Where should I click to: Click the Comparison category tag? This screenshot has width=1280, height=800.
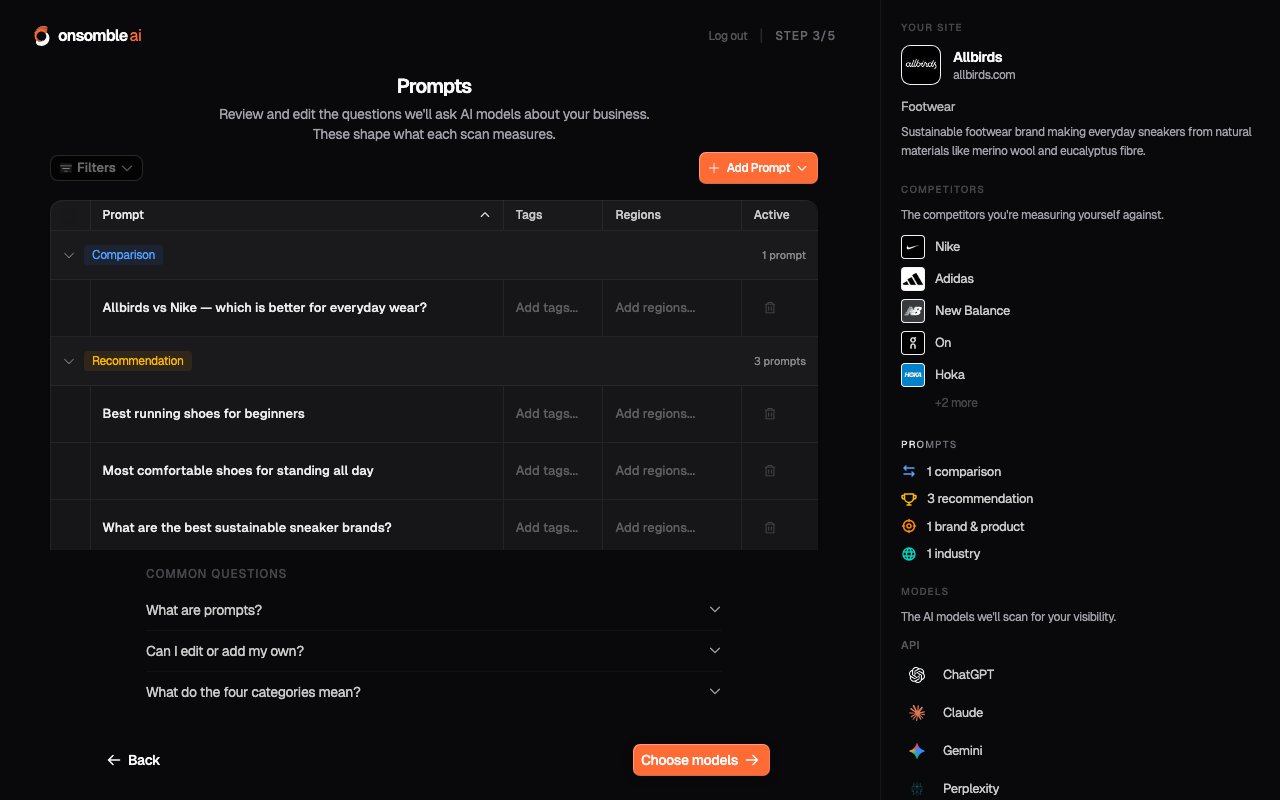123,255
